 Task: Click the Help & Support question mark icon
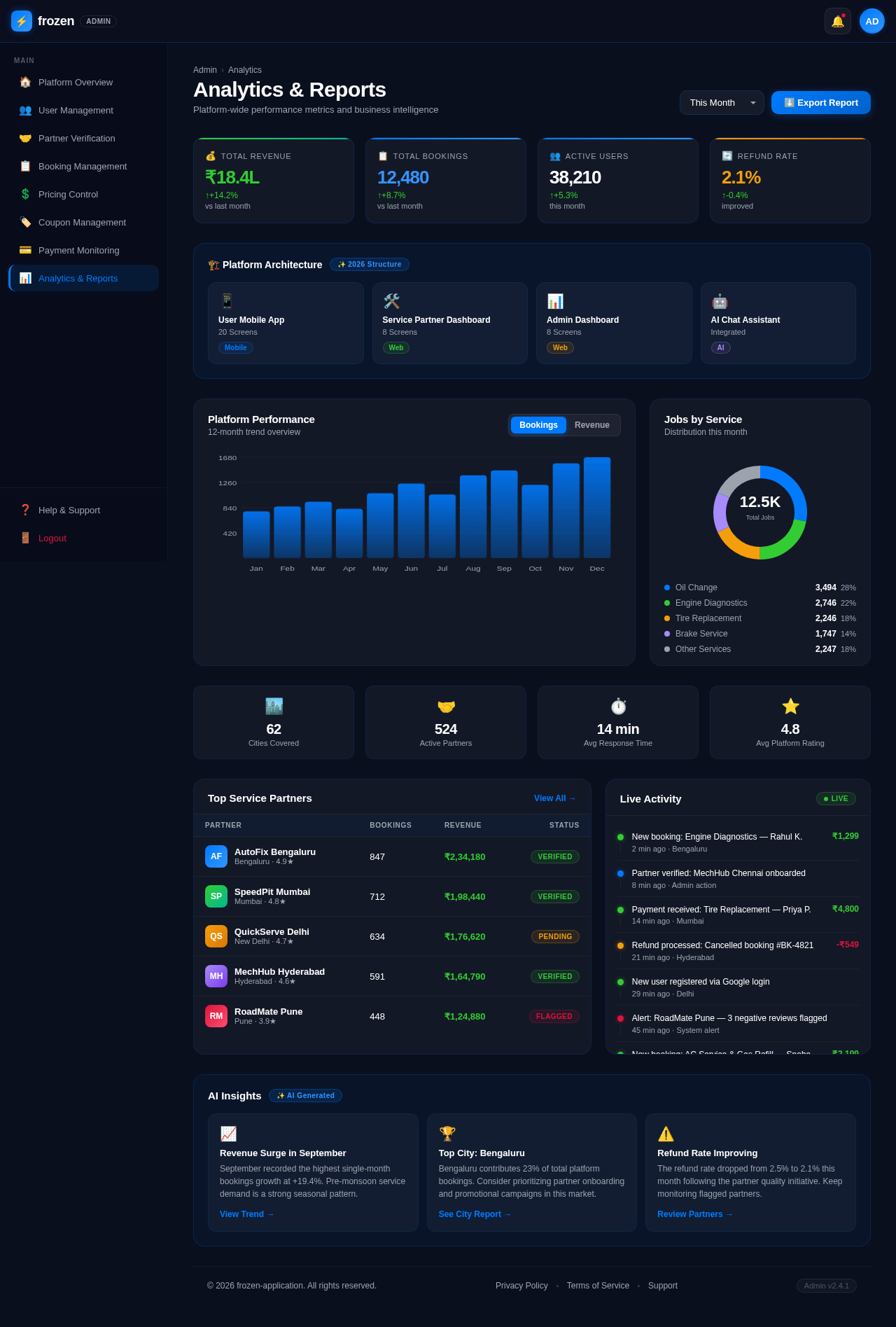pos(25,510)
